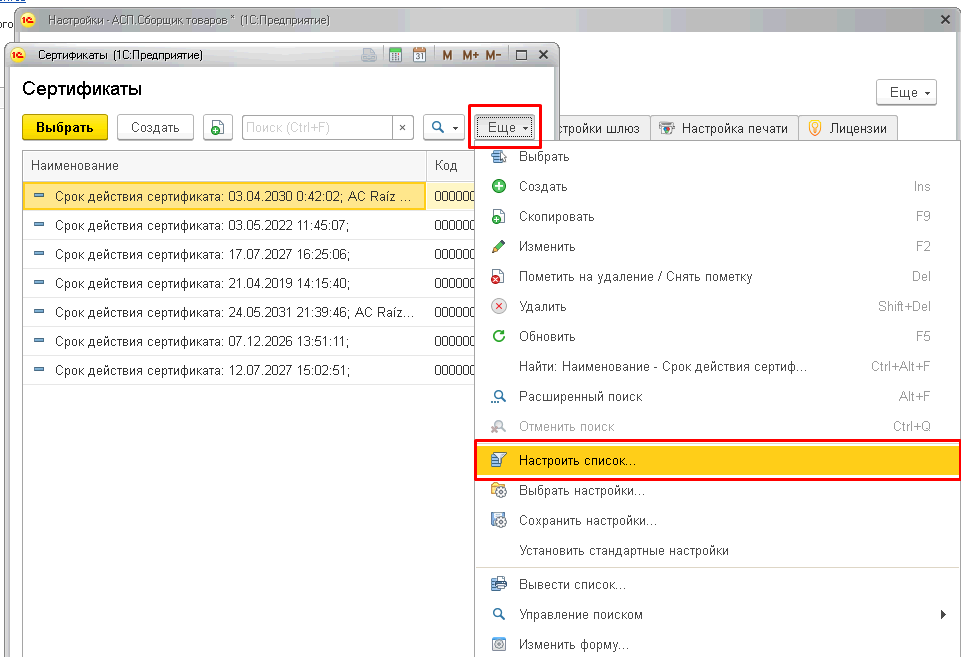Image resolution: width=961 pixels, height=657 pixels.
Task: Choose Изменить форму... menu entry
Action: click(x=717, y=645)
